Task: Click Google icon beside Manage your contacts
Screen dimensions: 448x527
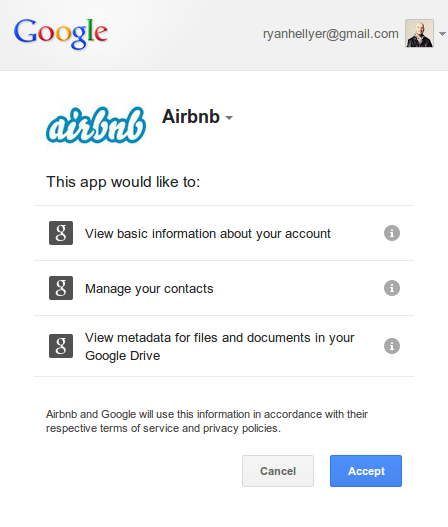Action: coord(61,288)
